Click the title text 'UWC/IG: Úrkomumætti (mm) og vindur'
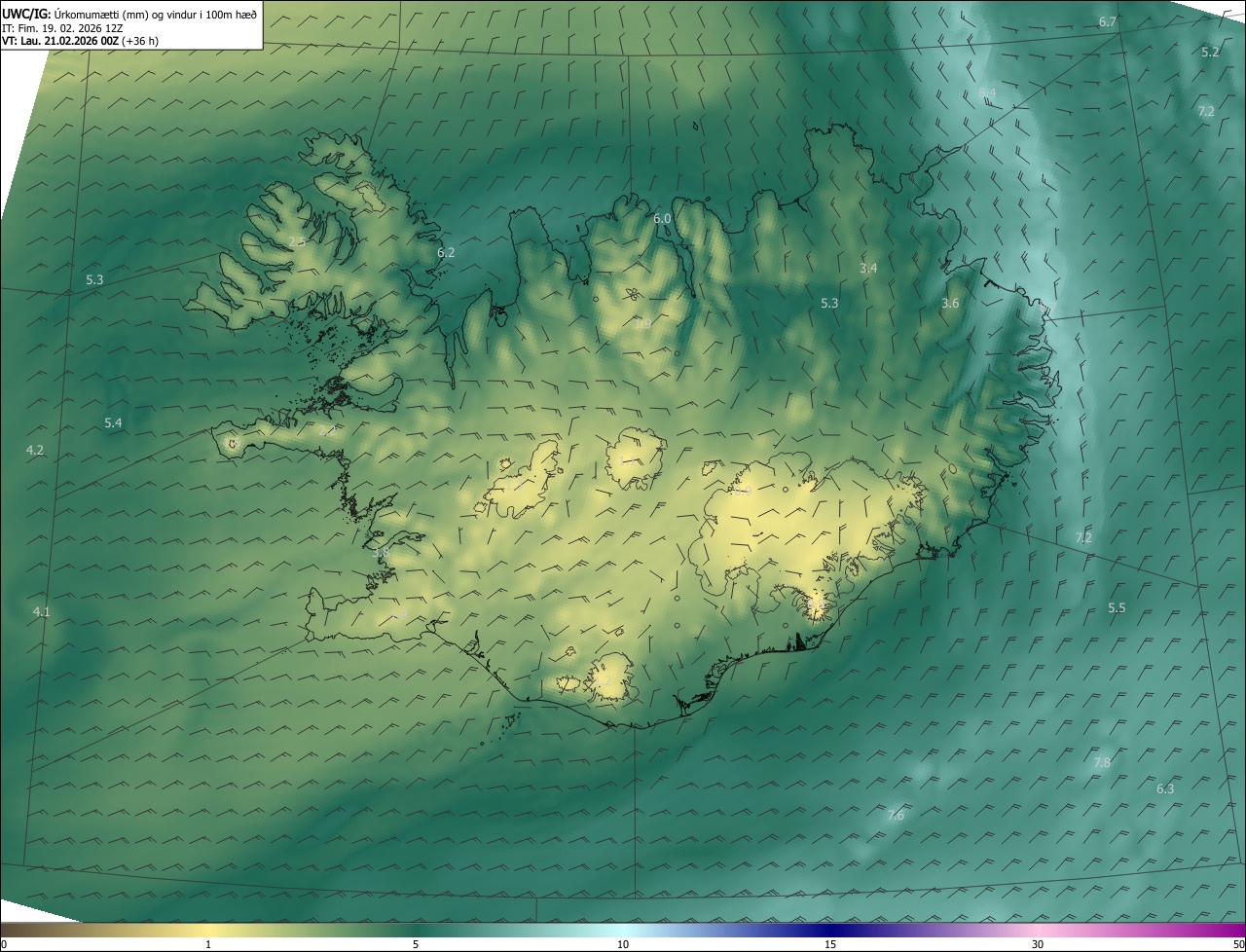Viewport: 1246px width, 952px height. (x=129, y=13)
